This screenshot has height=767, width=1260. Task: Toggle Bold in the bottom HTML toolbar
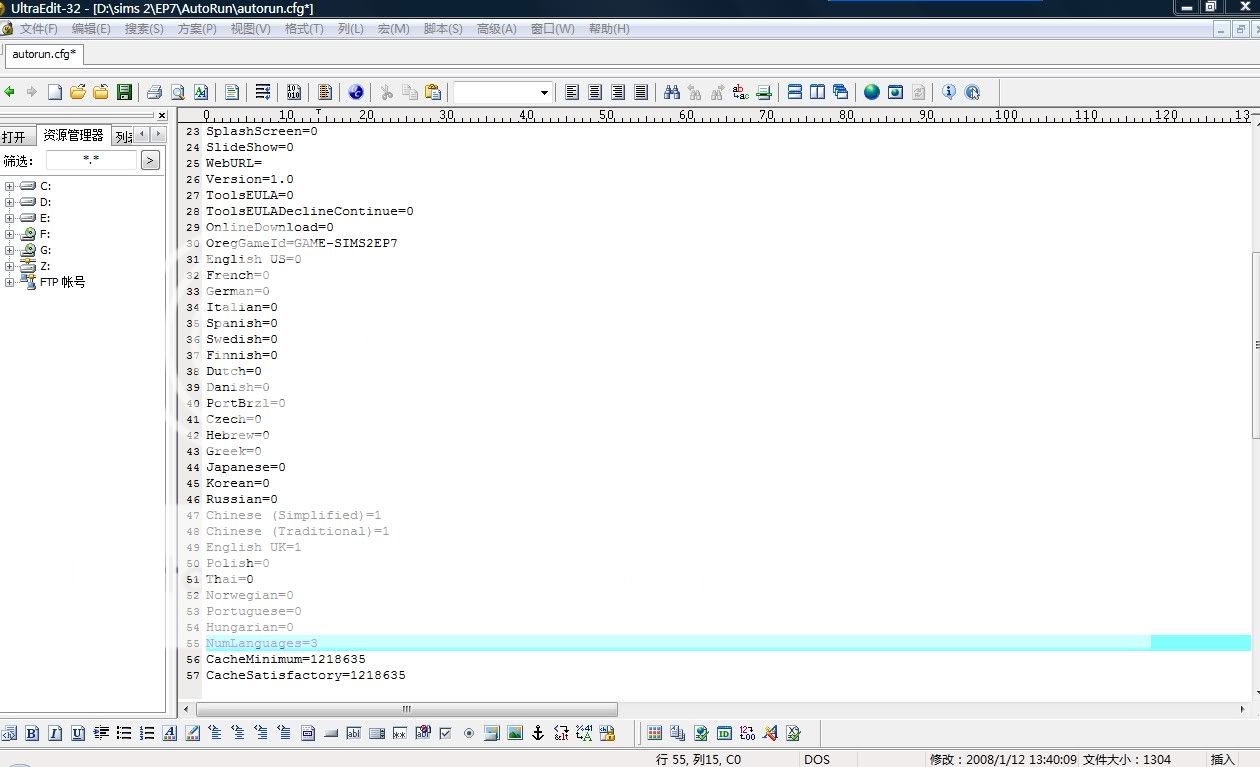pyautogui.click(x=32, y=733)
